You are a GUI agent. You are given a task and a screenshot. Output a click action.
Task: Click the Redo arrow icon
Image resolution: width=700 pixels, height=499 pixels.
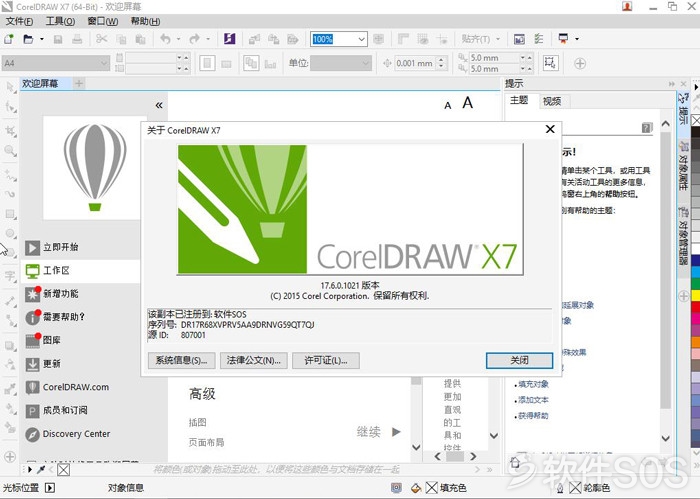click(x=194, y=39)
